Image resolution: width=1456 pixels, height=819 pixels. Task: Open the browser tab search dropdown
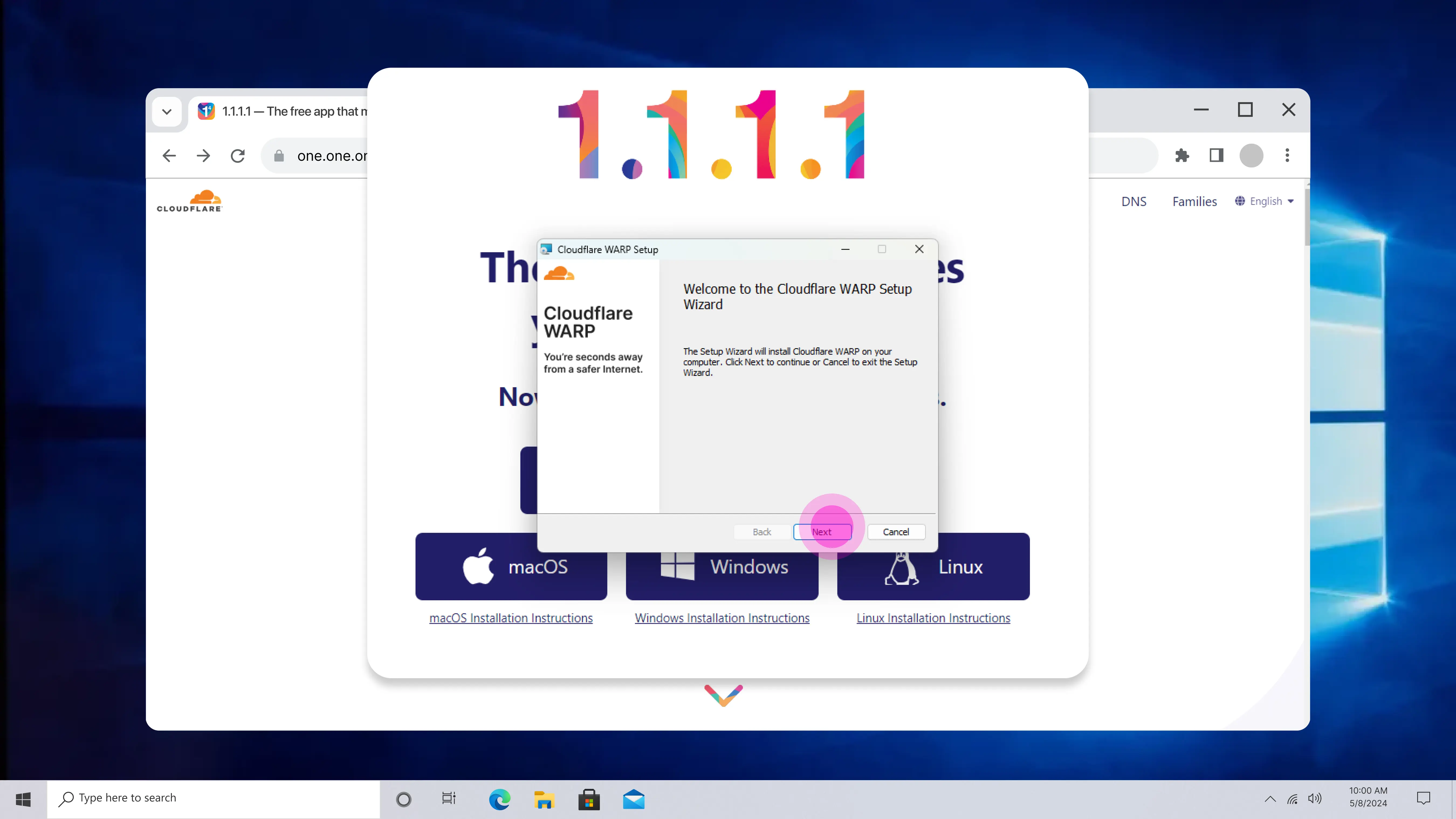pos(167,111)
